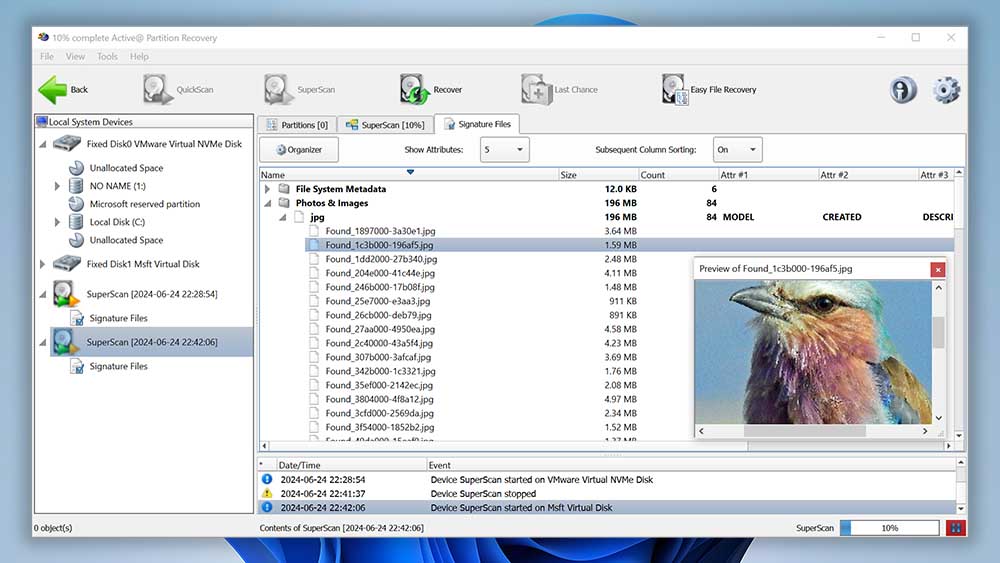Screen dimensions: 1000x563
Task: Sort by the Name column header
Action: pos(408,175)
